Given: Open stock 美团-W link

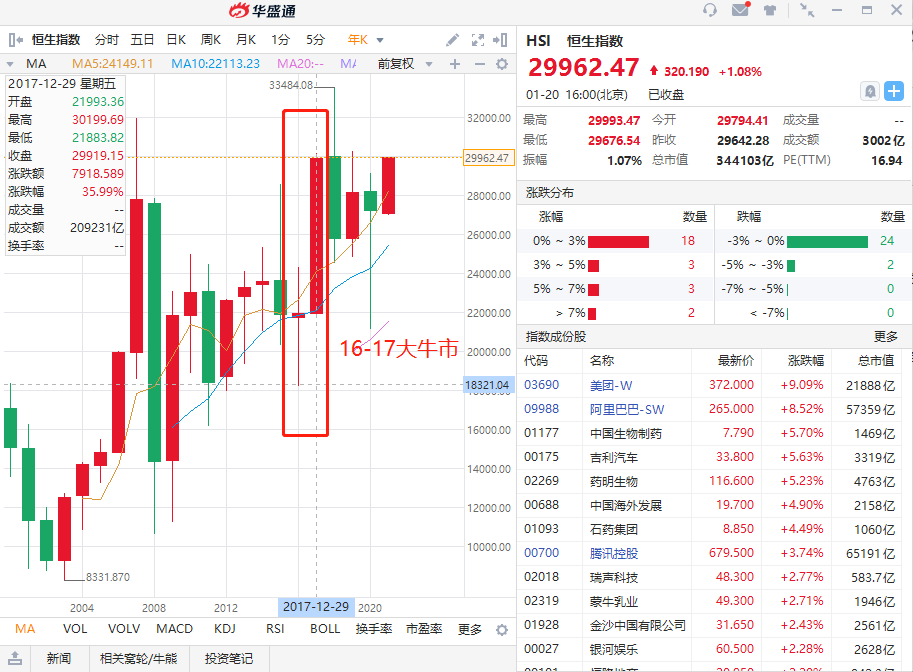Looking at the screenshot, I should click(x=611, y=385).
